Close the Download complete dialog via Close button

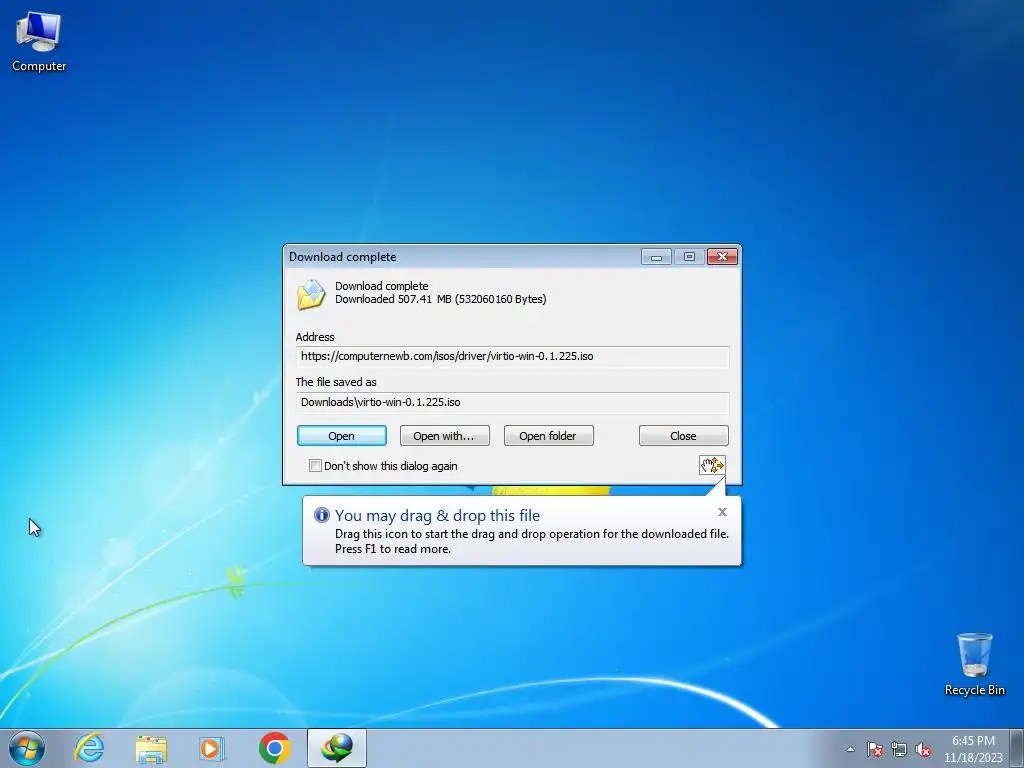click(683, 436)
